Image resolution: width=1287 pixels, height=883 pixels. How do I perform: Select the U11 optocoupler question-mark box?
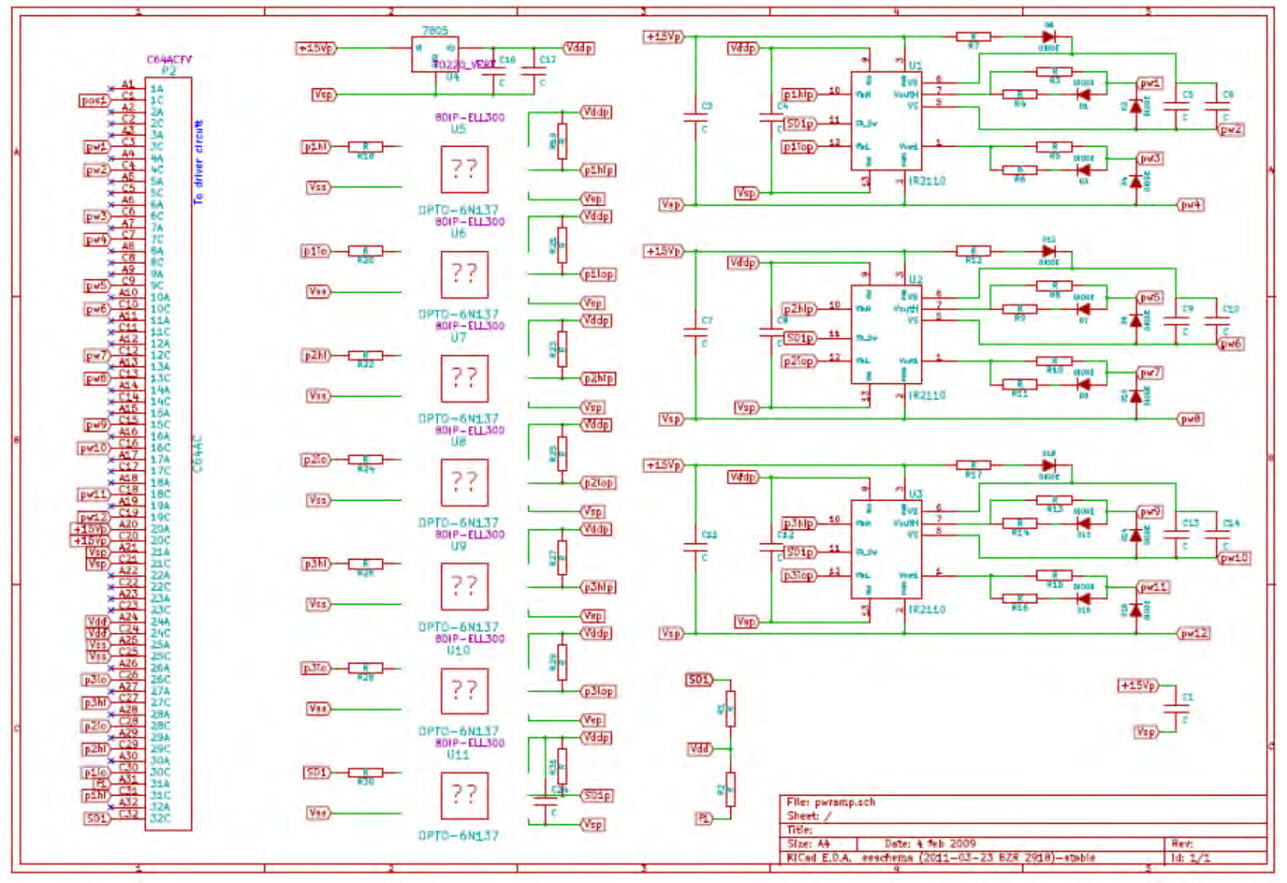464,795
